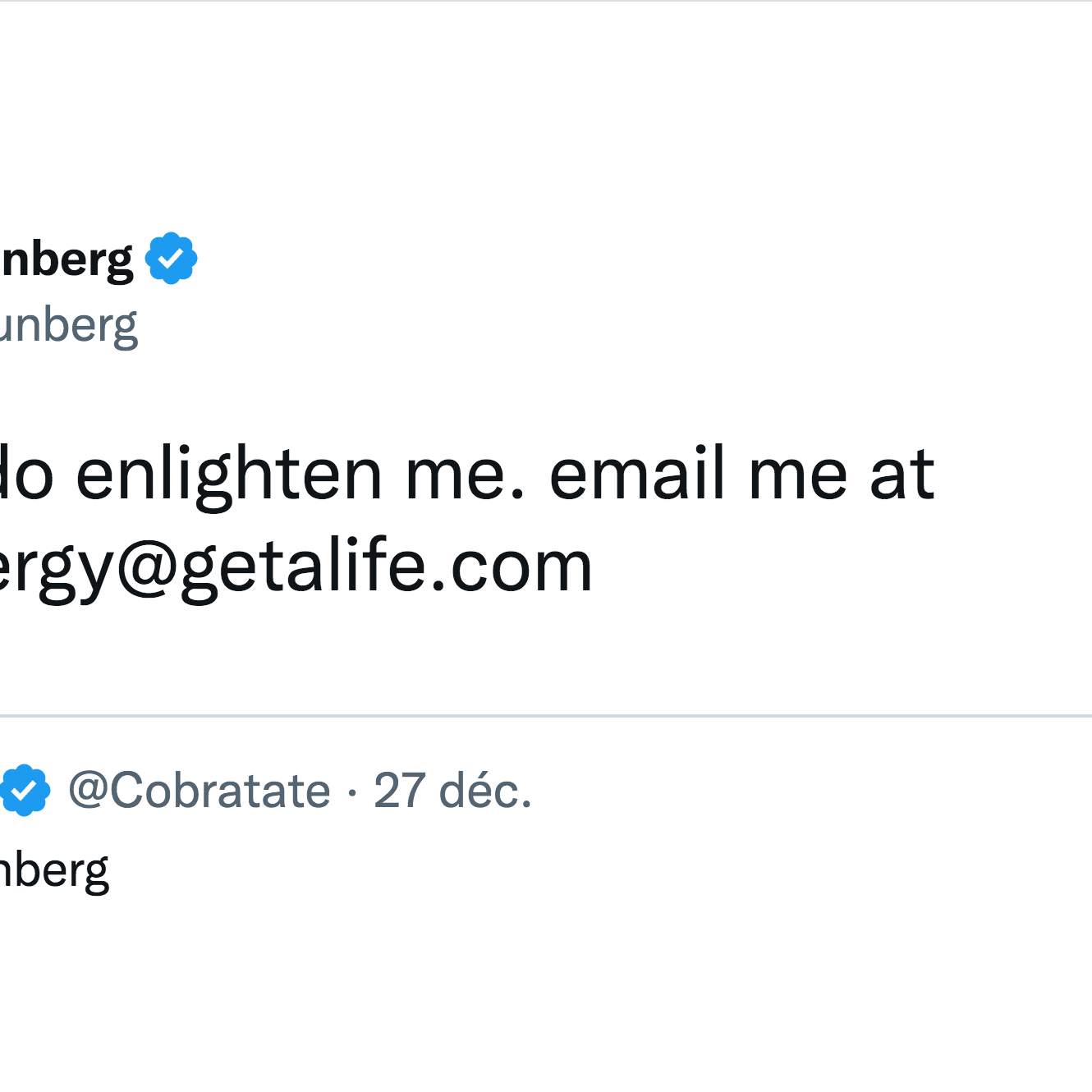Image resolution: width=1092 pixels, height=1092 pixels.
Task: Click the blue checkmark in the quoted tweet
Action: pyautogui.click(x=26, y=789)
